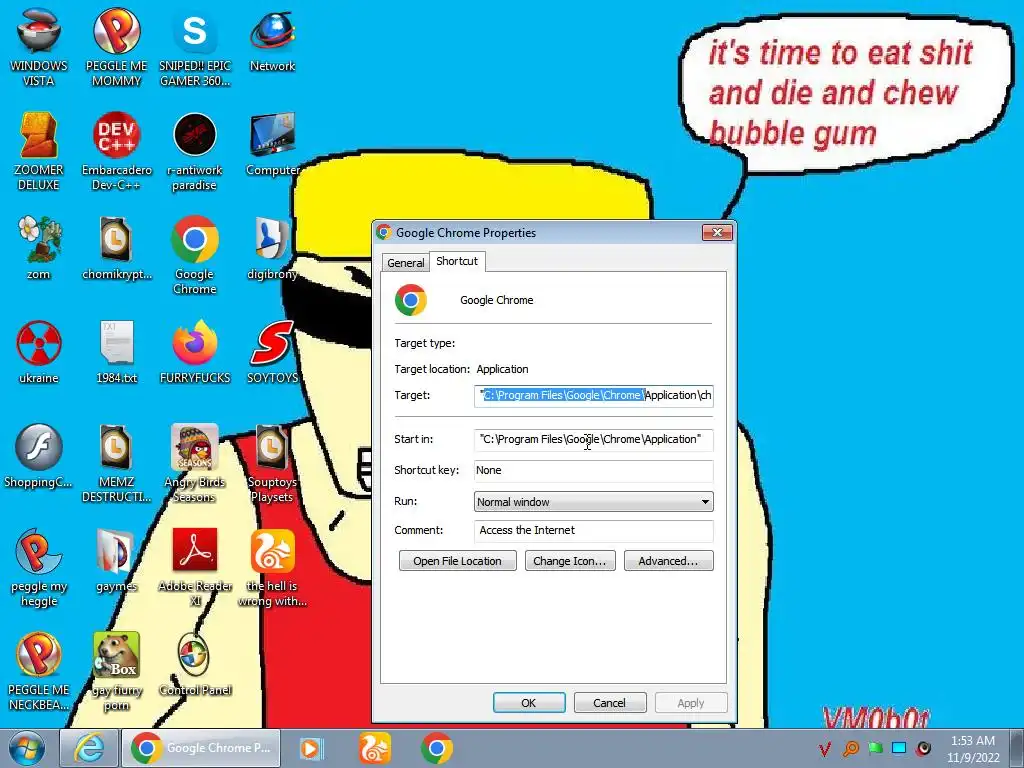Select the ZOOMER DELUXE icon
The image size is (1024, 768).
click(39, 151)
